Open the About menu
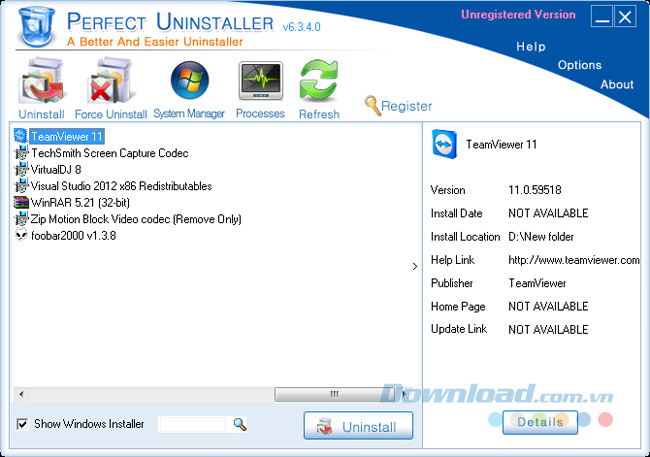This screenshot has height=457, width=650. [617, 84]
